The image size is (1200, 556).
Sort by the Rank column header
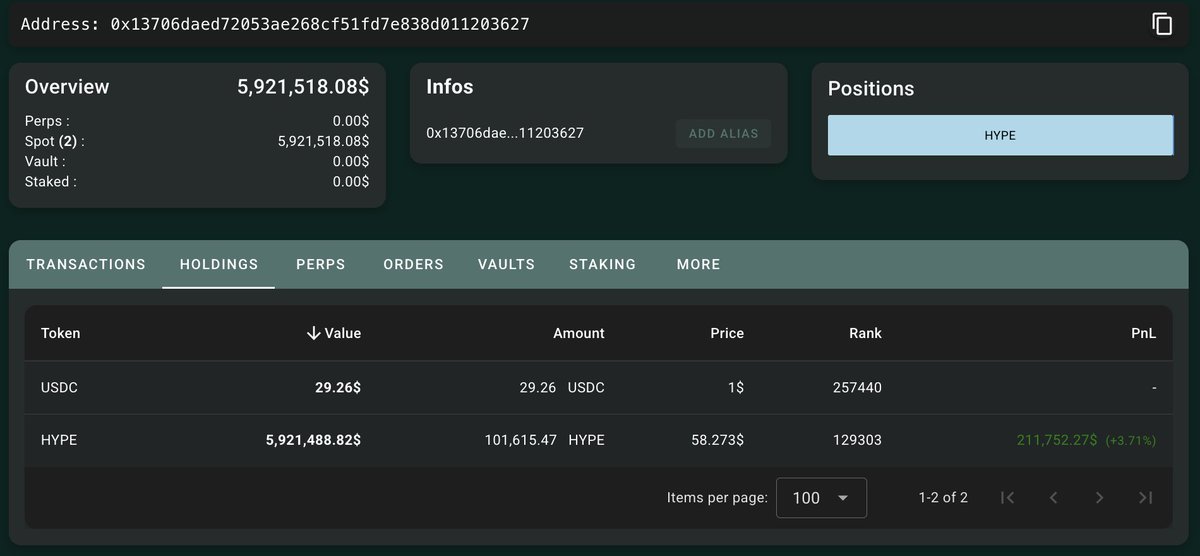click(865, 333)
